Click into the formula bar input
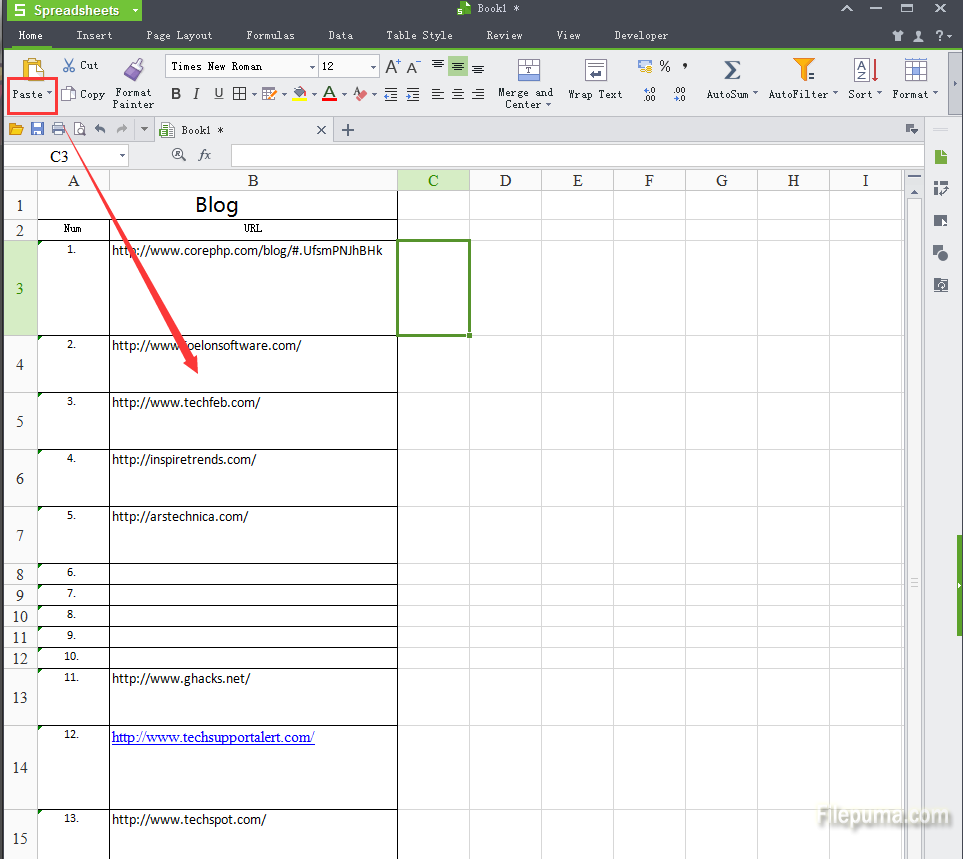This screenshot has height=859, width=963. point(575,155)
